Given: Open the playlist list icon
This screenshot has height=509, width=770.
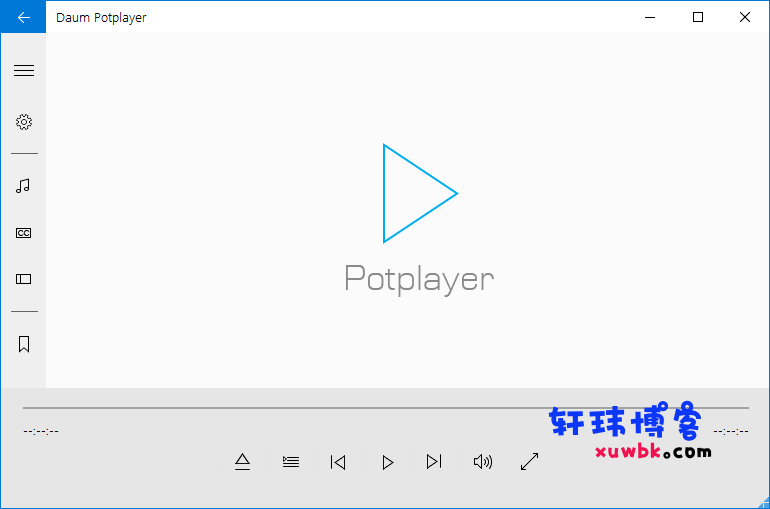Looking at the screenshot, I should coord(291,462).
